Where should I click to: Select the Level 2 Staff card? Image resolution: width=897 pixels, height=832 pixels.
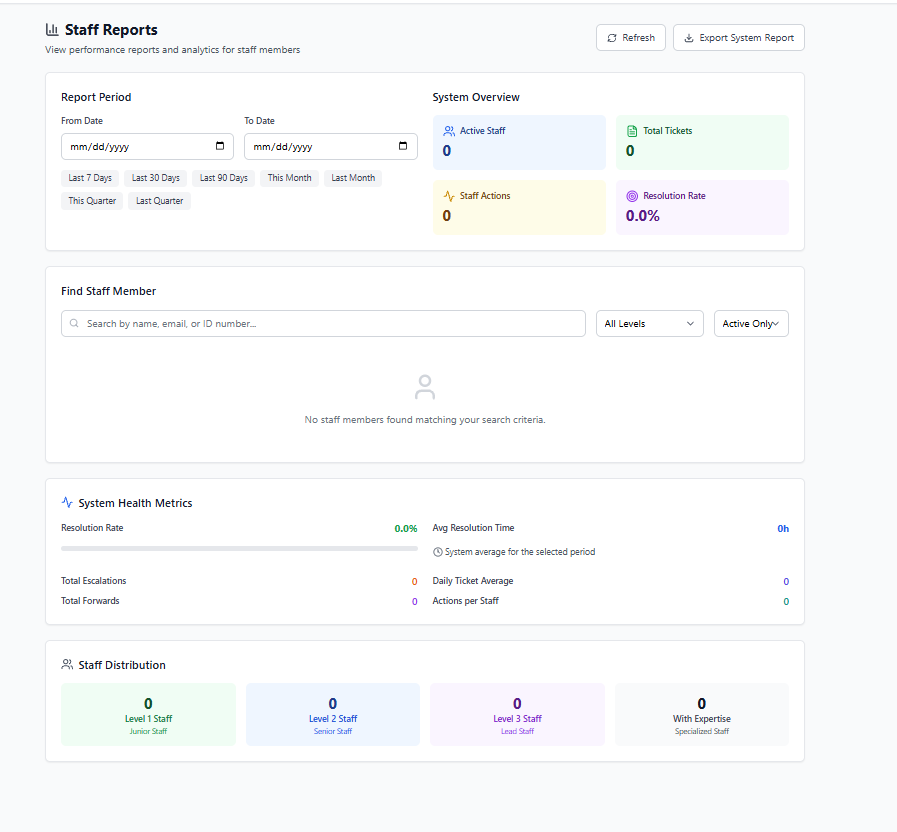[333, 714]
